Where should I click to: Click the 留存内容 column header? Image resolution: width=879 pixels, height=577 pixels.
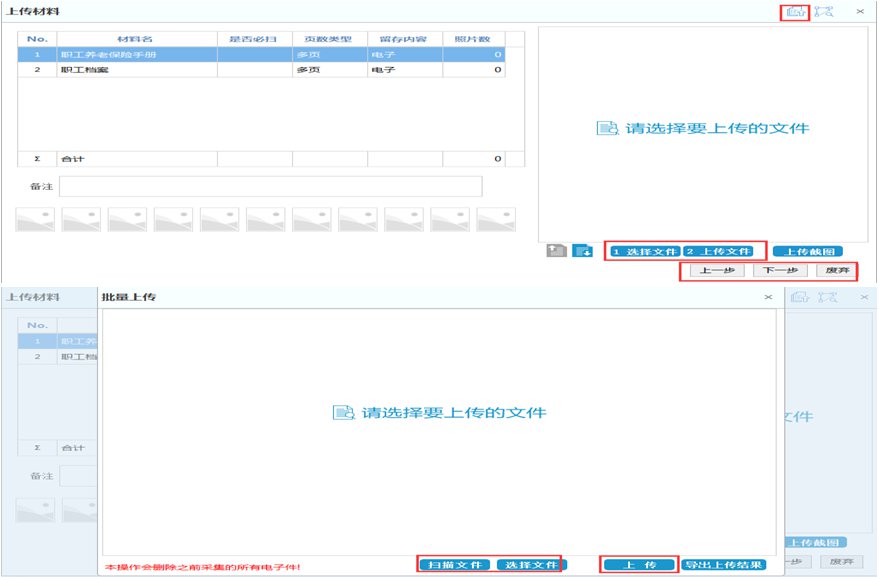tap(405, 39)
